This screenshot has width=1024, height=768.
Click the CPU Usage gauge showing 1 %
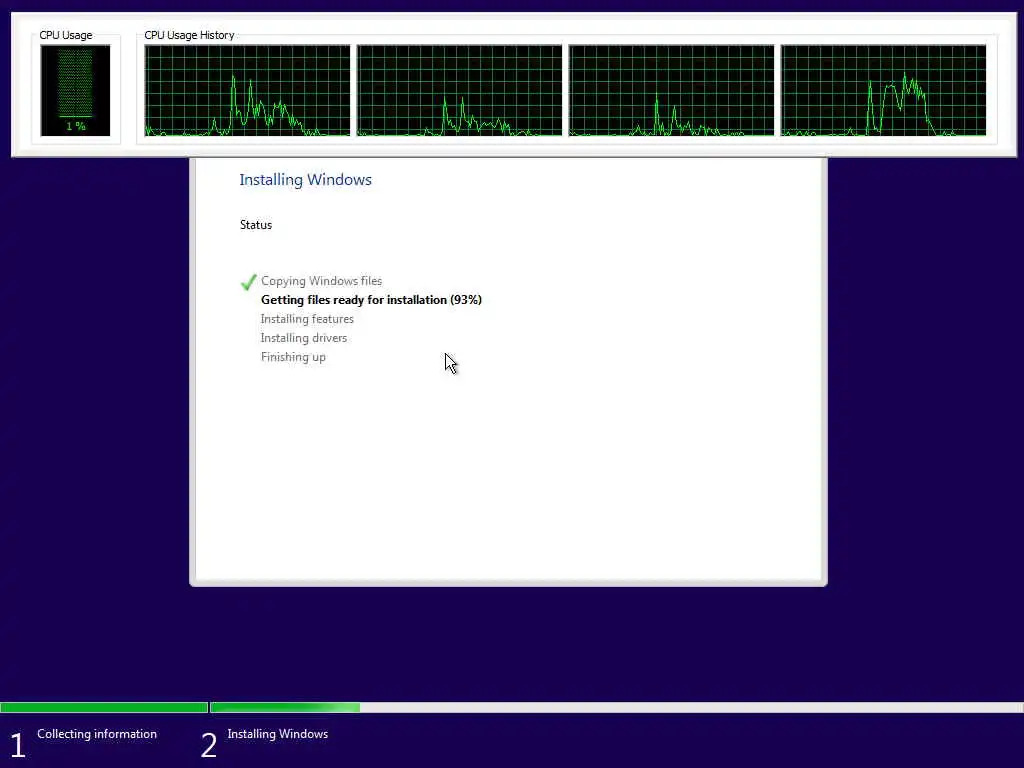(x=75, y=90)
